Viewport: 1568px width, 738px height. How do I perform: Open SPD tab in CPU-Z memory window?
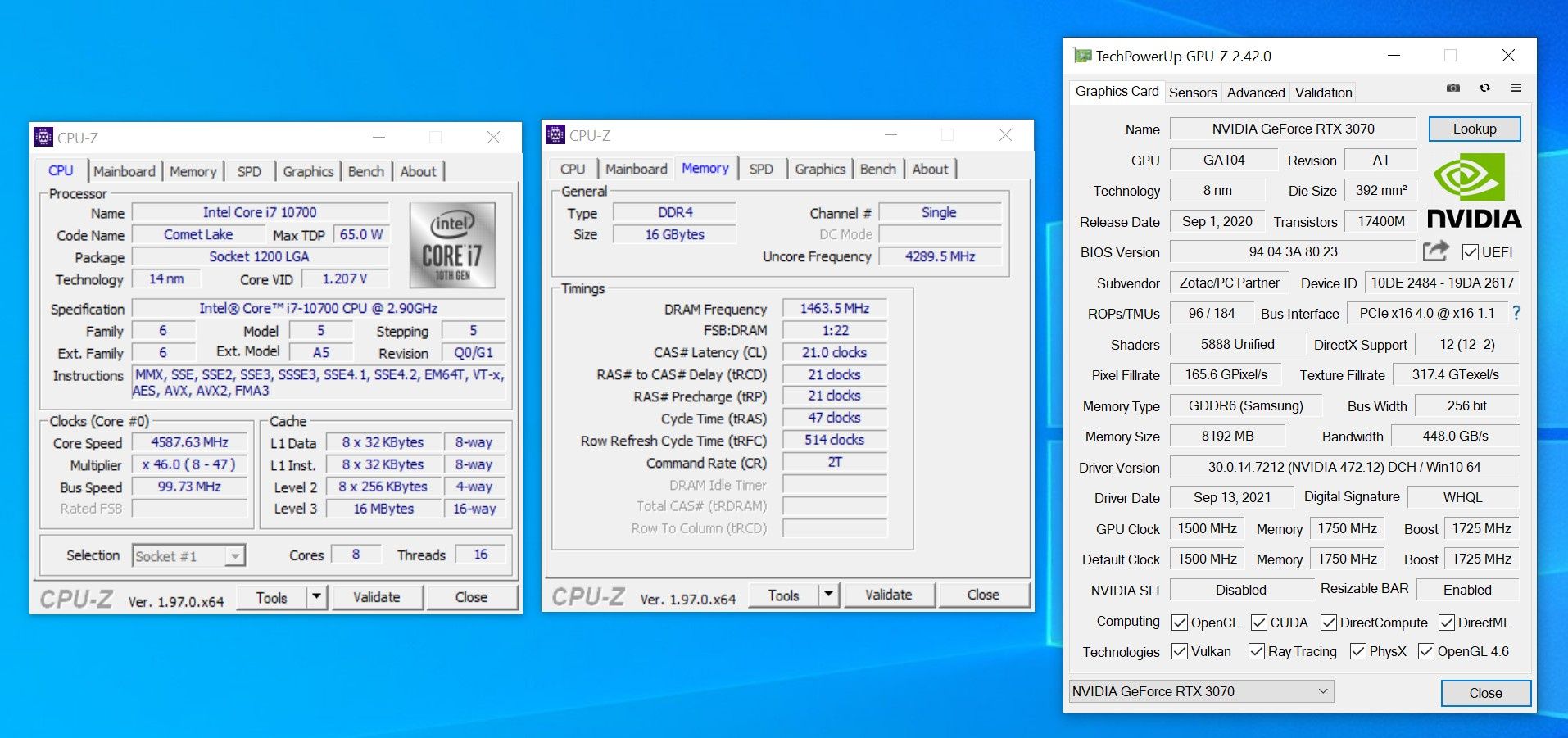click(x=761, y=169)
